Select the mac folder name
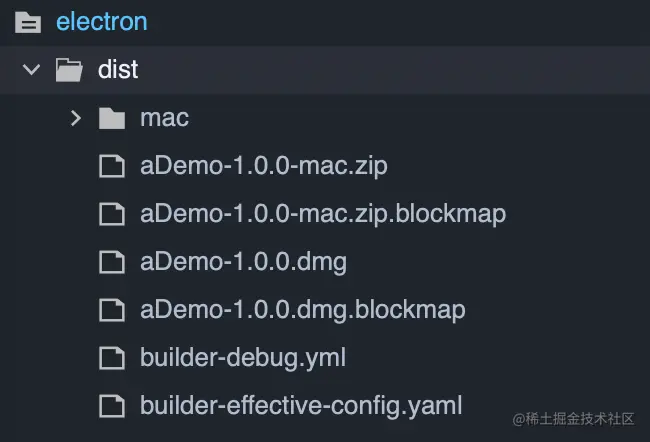Image resolution: width=650 pixels, height=442 pixels. coord(164,118)
